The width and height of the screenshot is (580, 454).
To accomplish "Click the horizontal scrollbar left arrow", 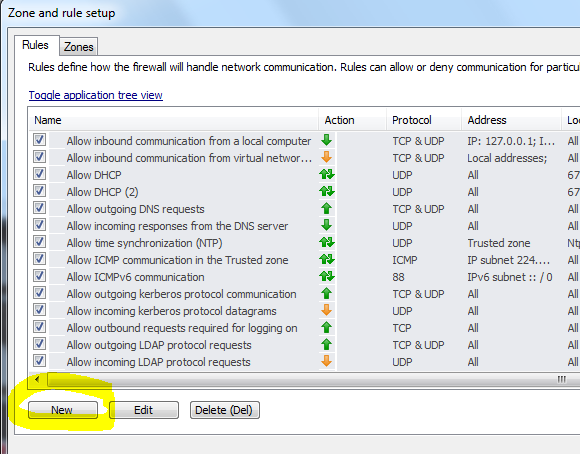I will click(37, 380).
